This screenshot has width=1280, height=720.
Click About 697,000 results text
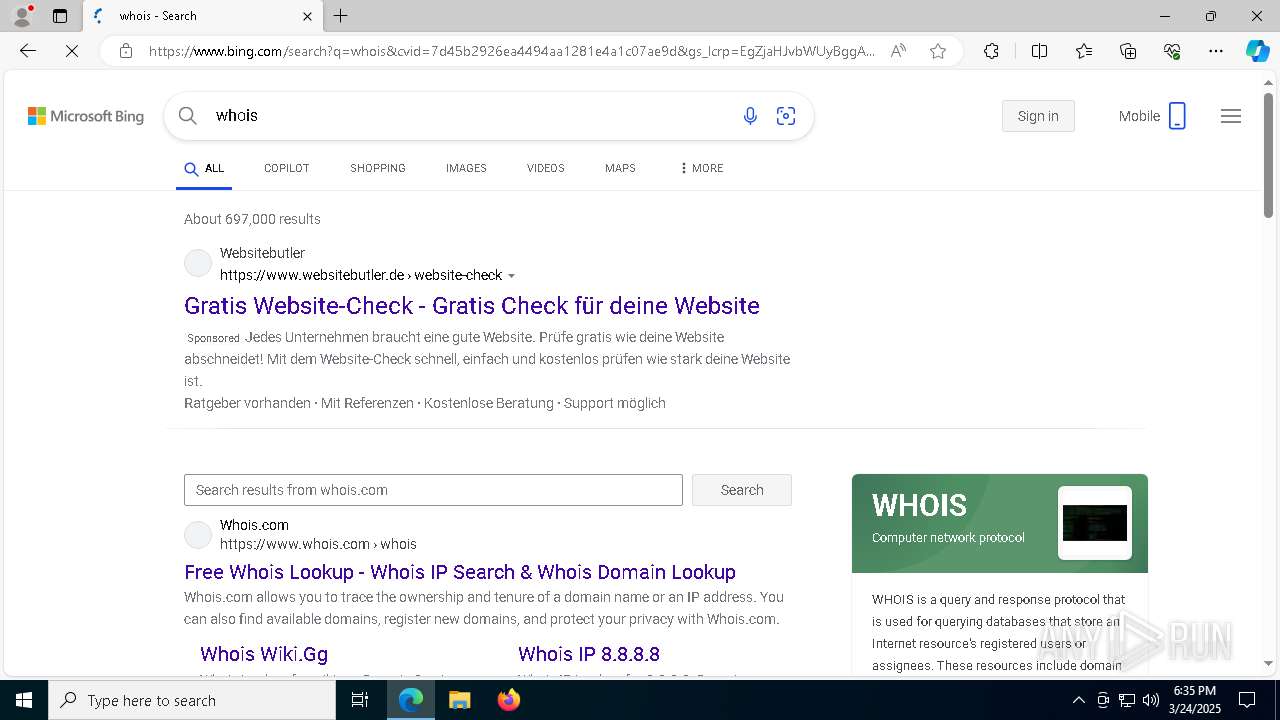tap(252, 219)
